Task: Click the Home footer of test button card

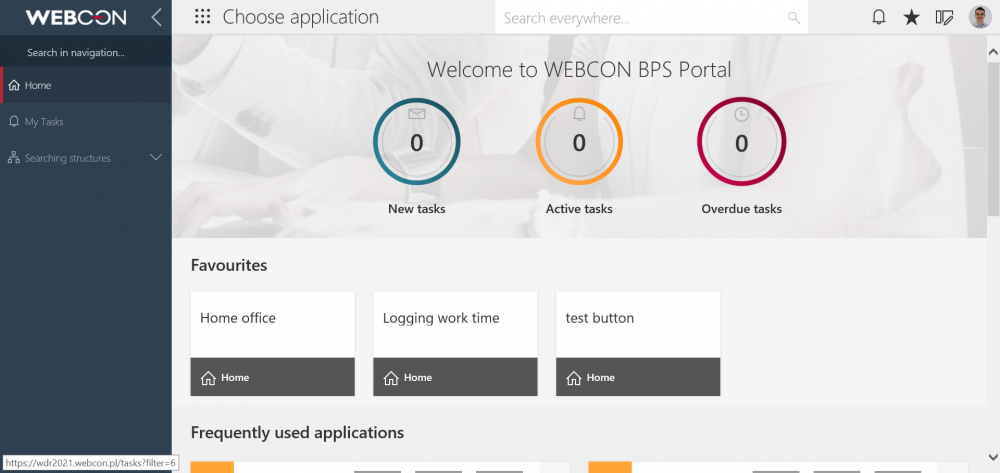Action: click(638, 377)
